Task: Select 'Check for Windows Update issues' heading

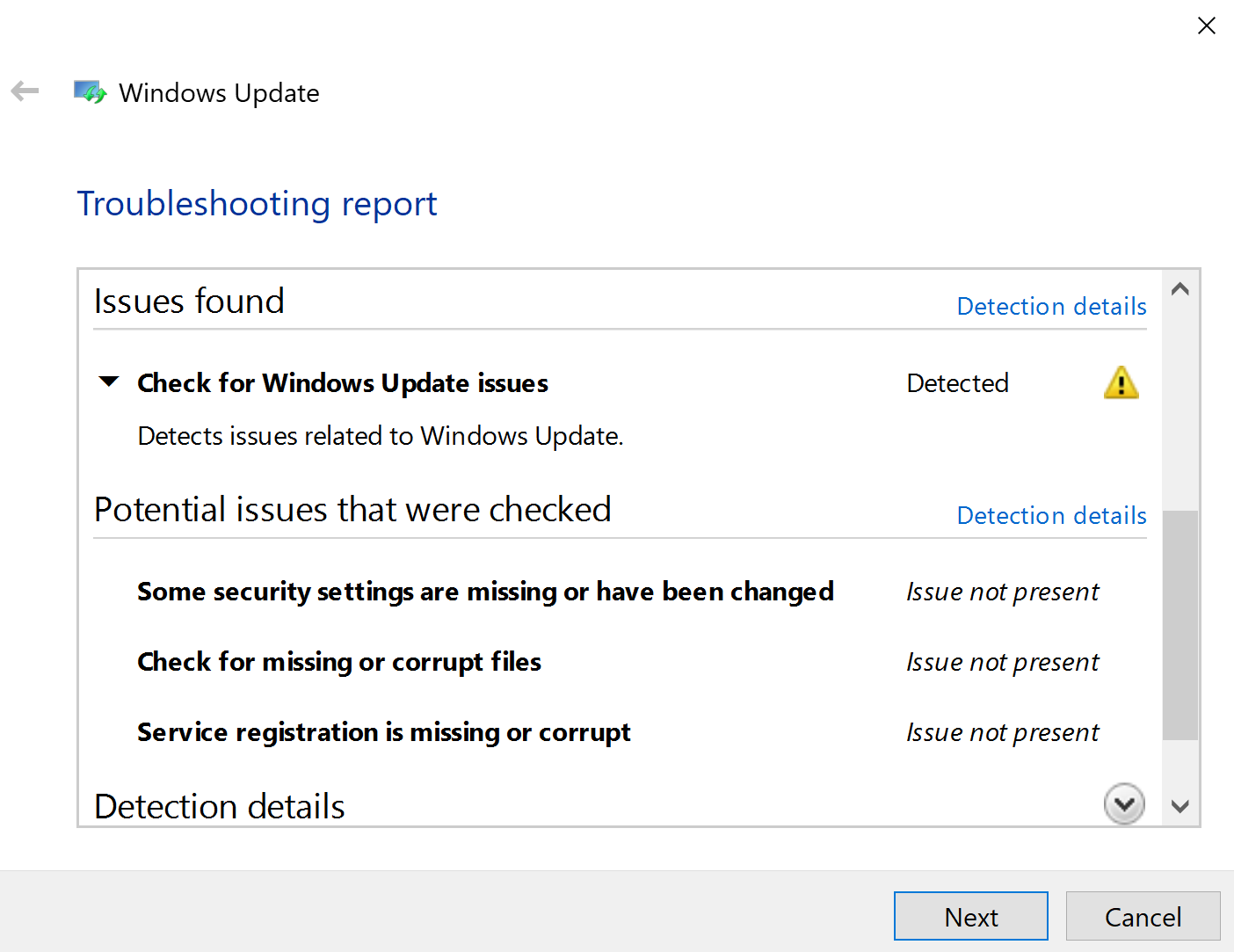Action: pyautogui.click(x=343, y=383)
